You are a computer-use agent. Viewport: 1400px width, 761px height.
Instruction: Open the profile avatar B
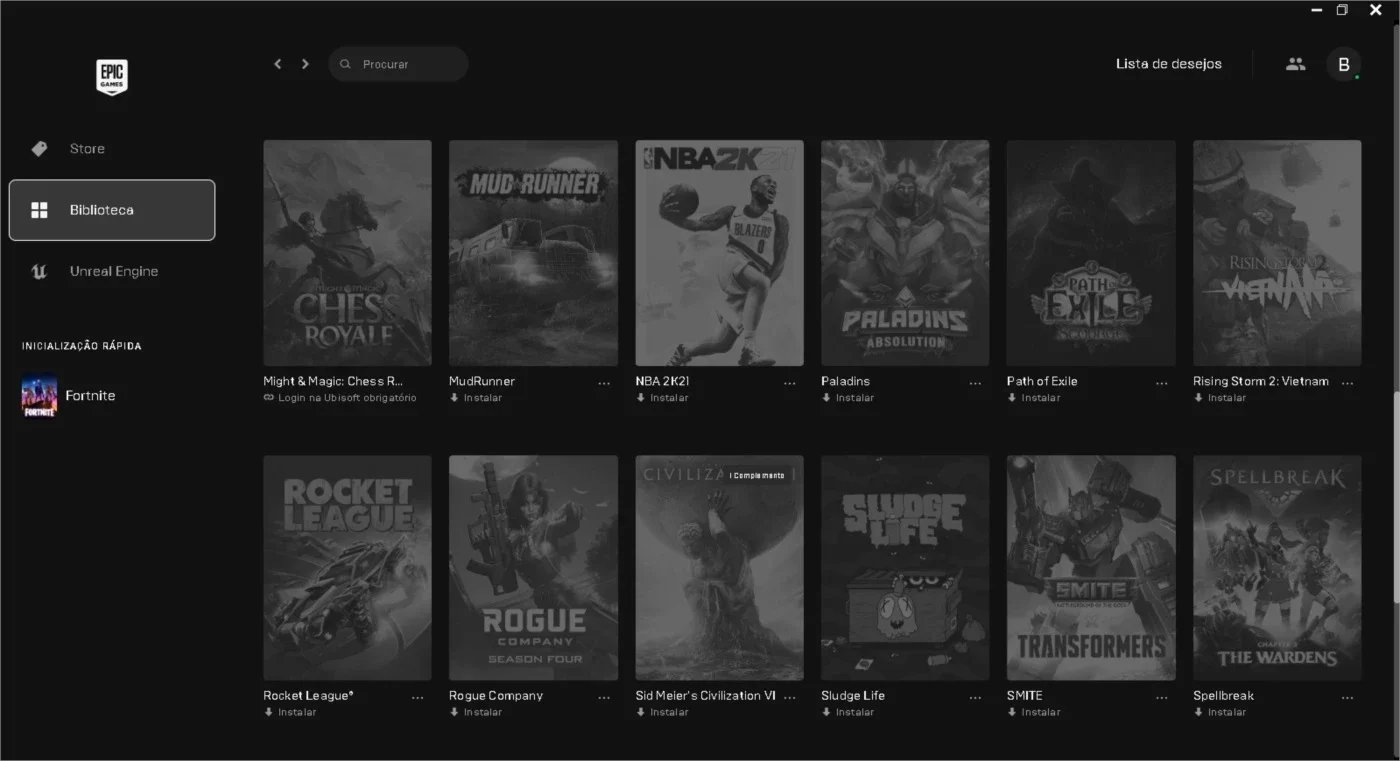click(x=1343, y=64)
